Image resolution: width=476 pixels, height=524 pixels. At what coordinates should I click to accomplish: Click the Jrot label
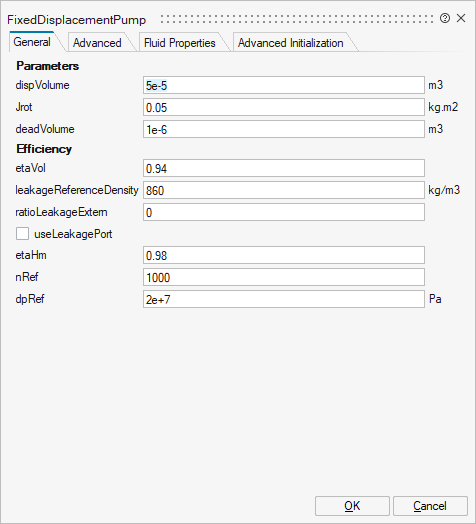(24, 107)
